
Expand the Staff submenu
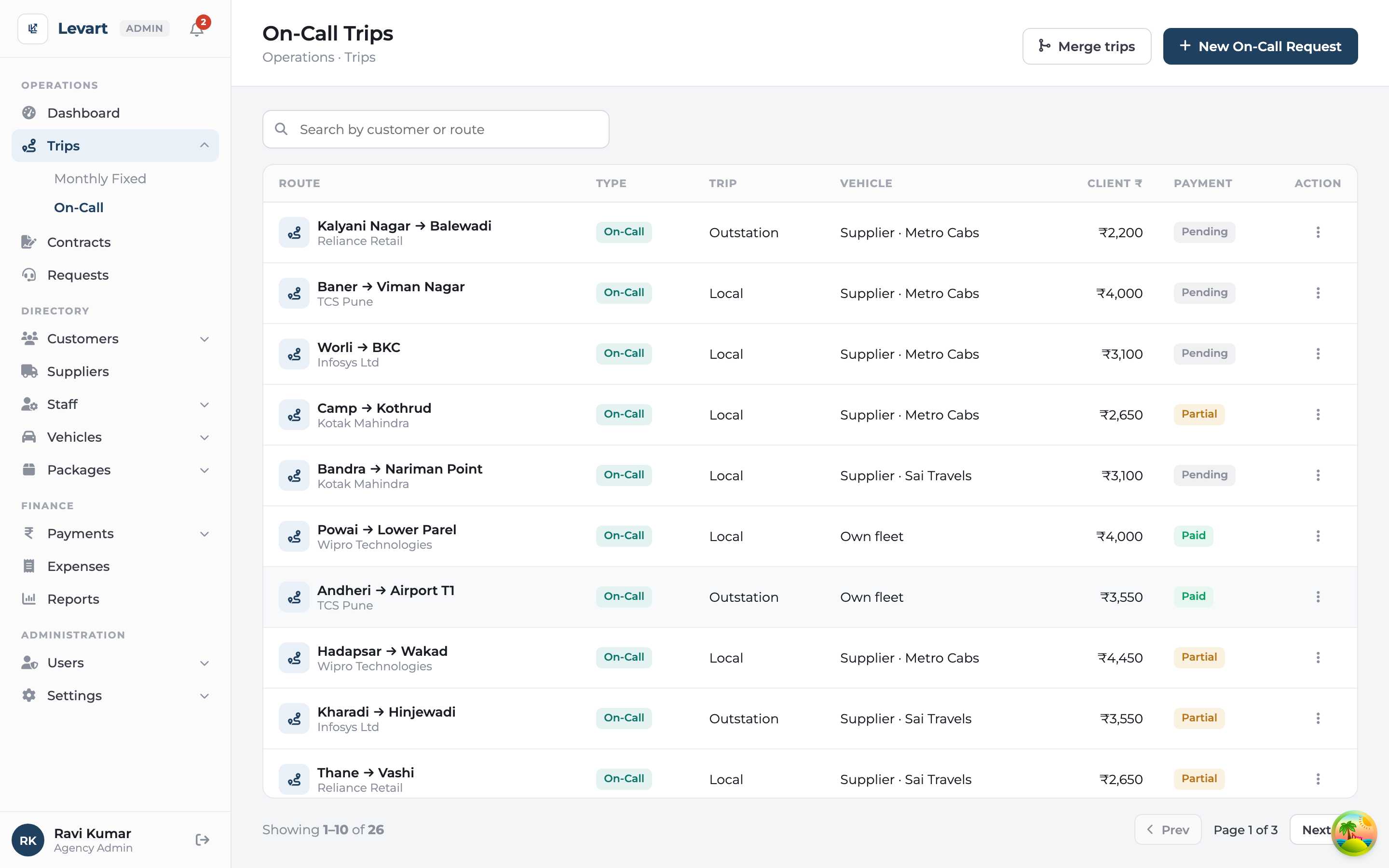(204, 404)
